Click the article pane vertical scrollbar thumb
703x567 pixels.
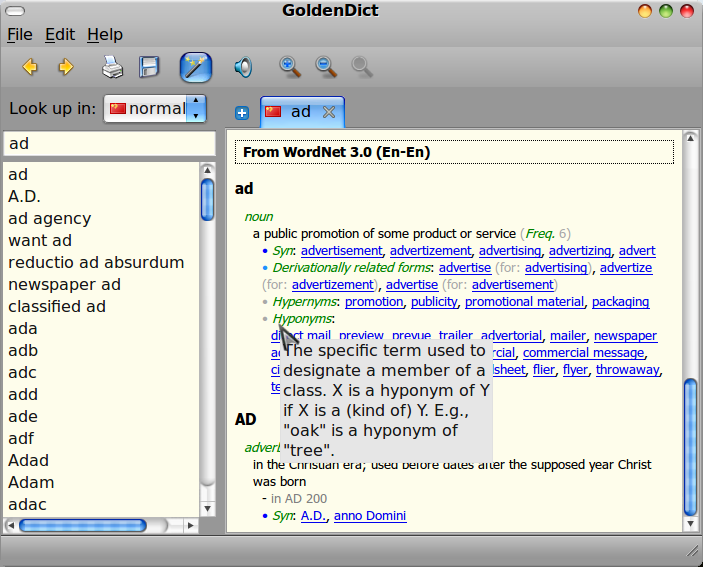(x=690, y=447)
